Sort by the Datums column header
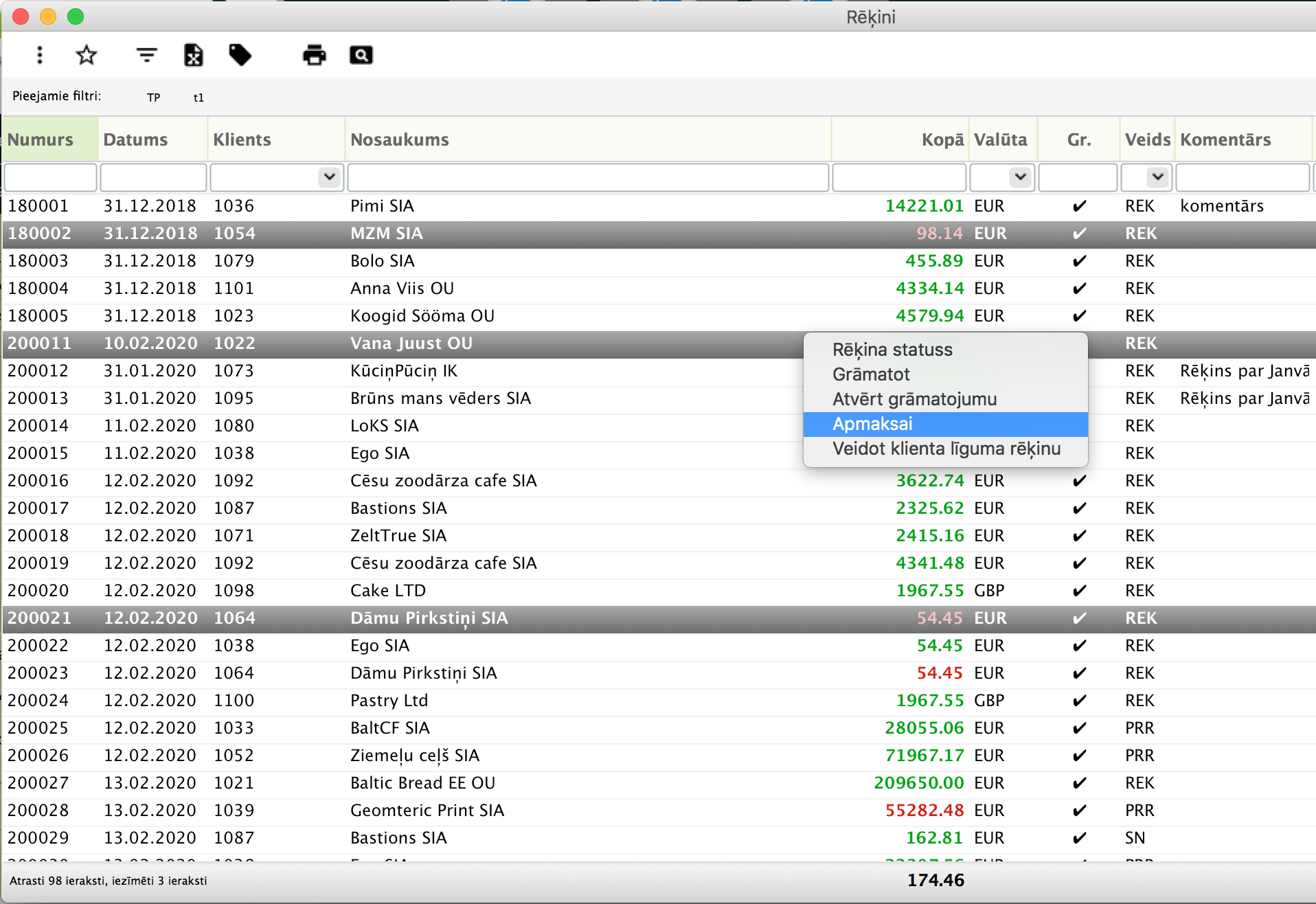Screen dimensions: 1316x904 click(152, 139)
